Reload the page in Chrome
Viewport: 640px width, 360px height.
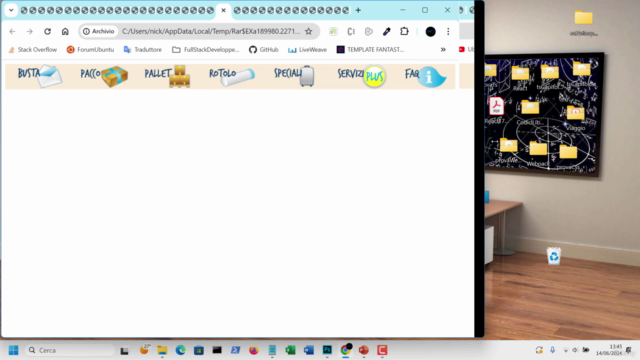(47, 31)
